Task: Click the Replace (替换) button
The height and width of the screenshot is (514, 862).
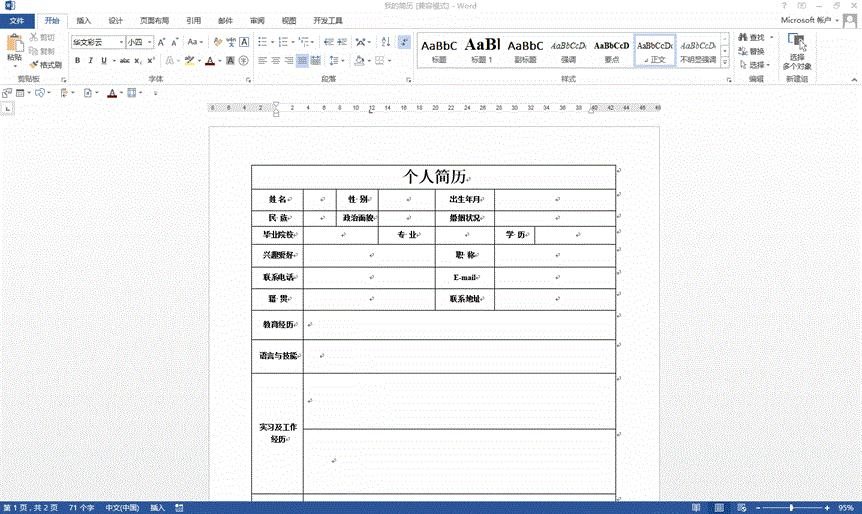Action: coord(750,51)
